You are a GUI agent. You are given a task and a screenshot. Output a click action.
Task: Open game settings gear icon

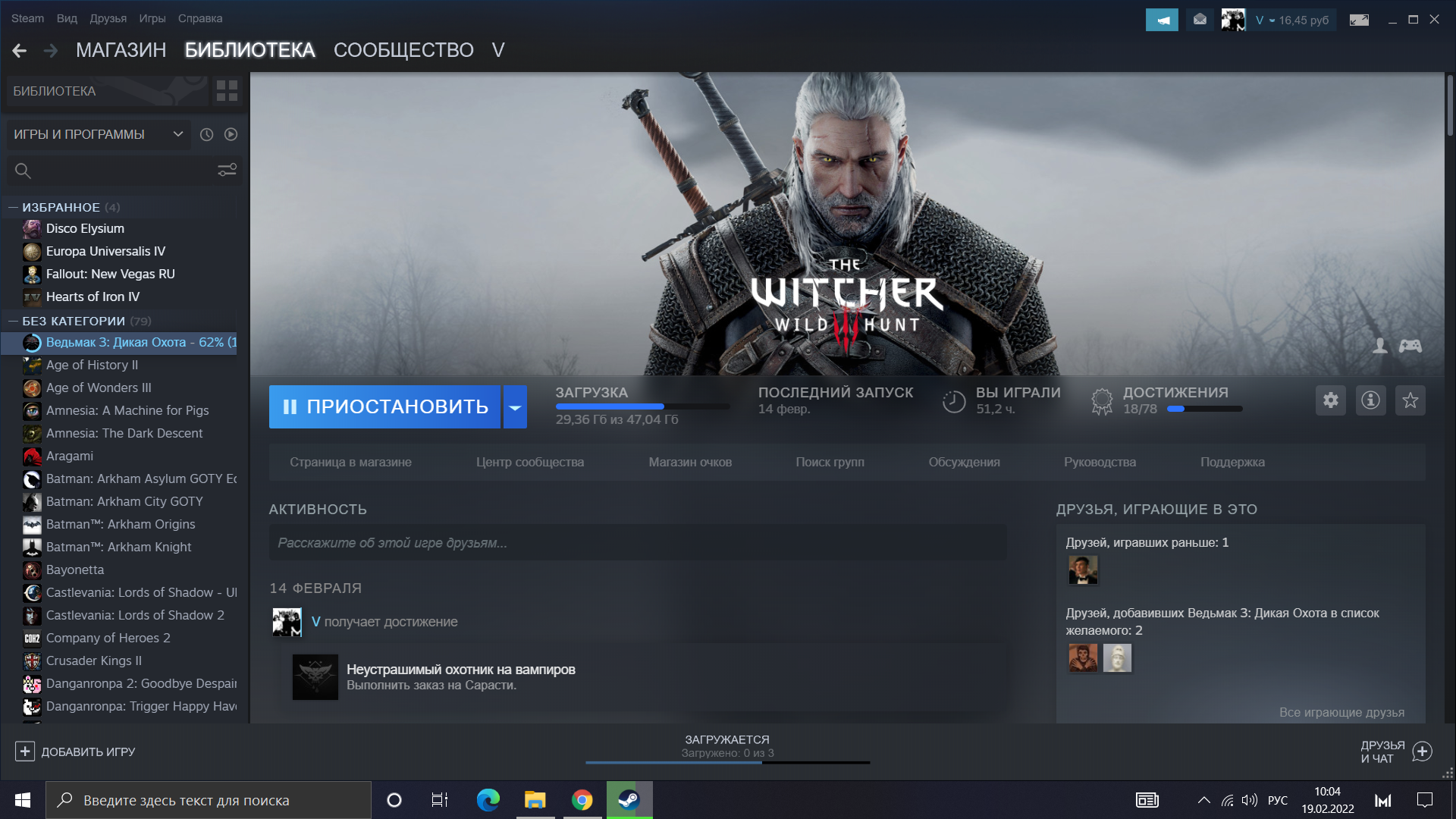(1331, 400)
